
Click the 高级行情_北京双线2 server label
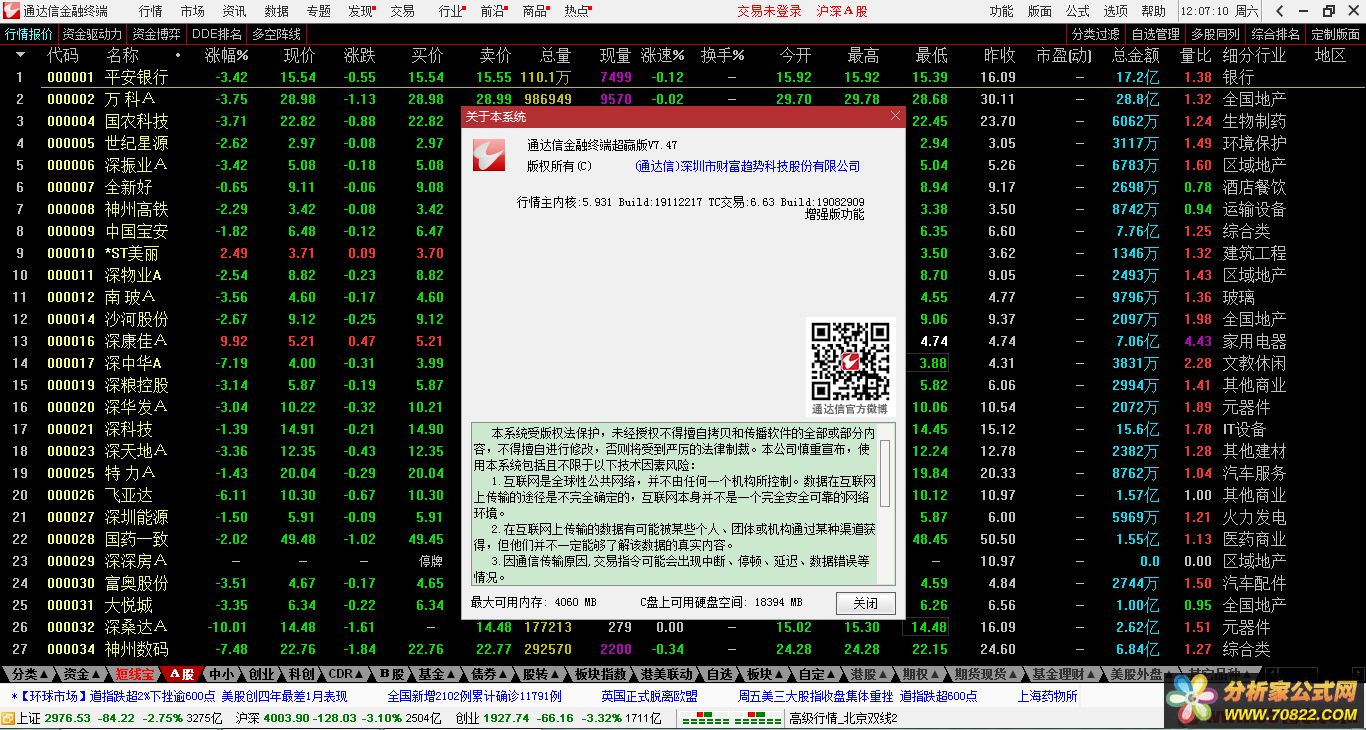coord(843,718)
